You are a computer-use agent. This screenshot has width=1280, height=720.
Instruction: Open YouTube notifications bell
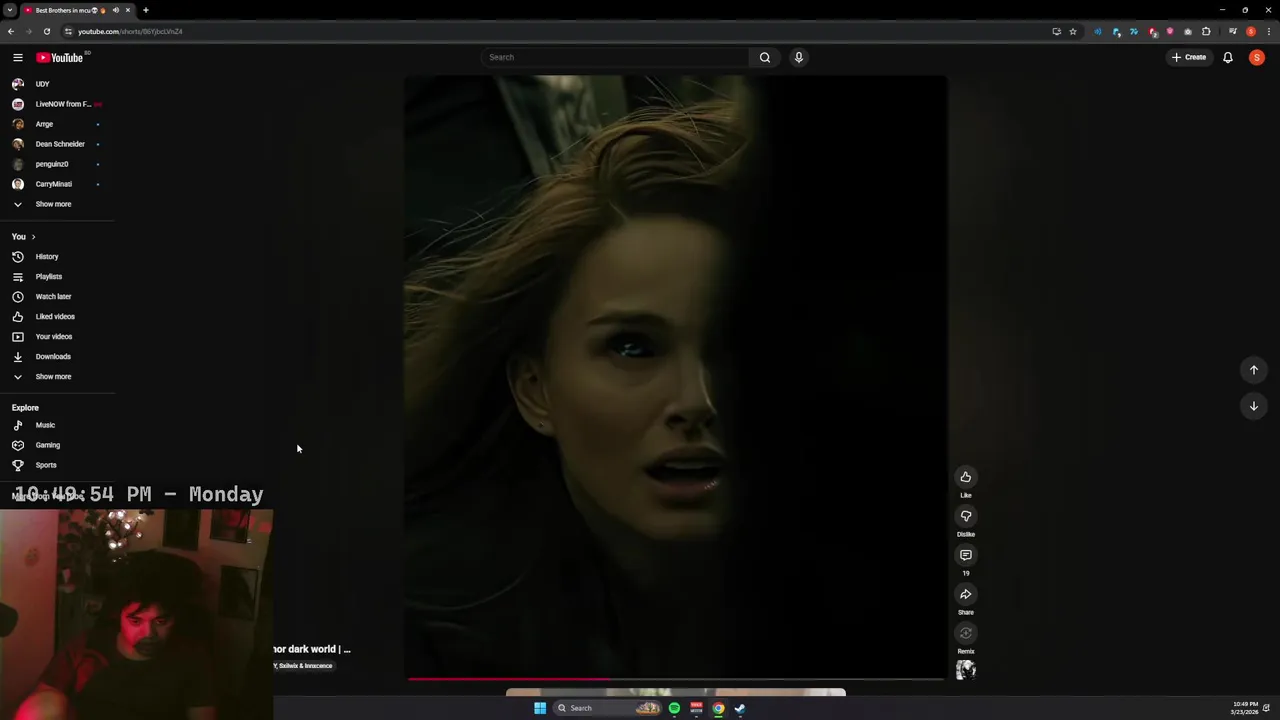(1228, 57)
